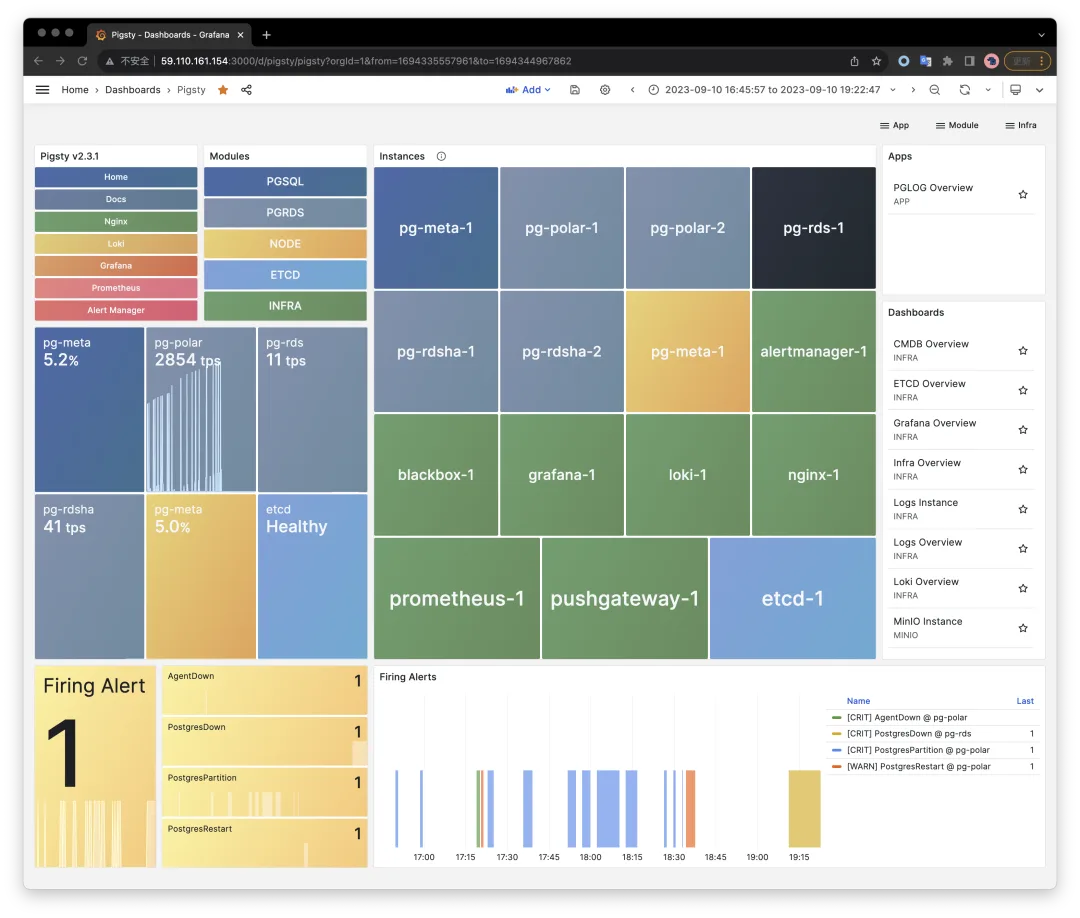
Task: Open the Infra links menu
Action: pos(1021,125)
